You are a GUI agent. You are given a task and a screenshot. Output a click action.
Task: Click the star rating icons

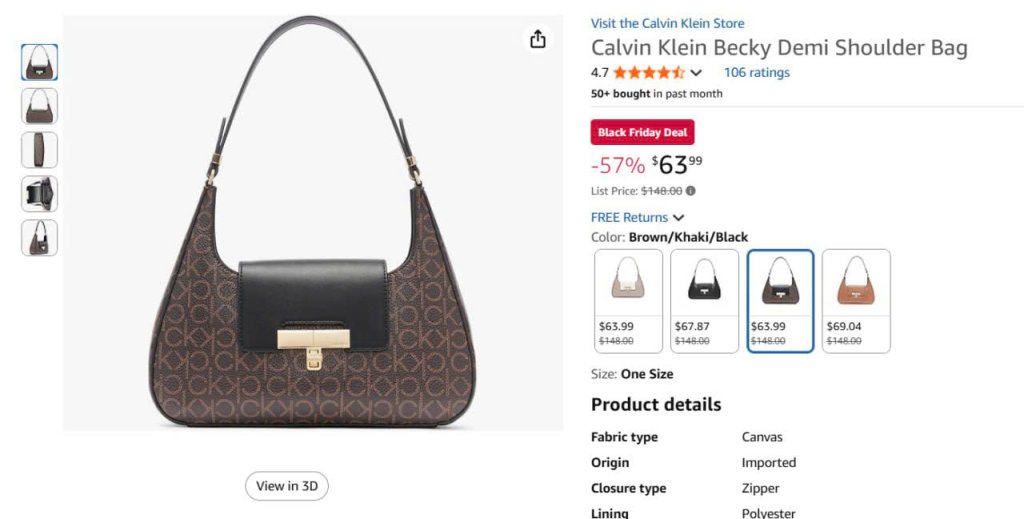click(648, 73)
